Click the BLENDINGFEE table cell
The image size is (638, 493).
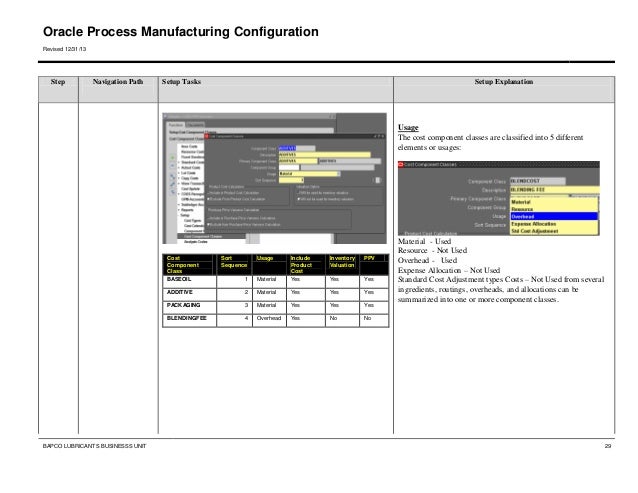click(189, 320)
